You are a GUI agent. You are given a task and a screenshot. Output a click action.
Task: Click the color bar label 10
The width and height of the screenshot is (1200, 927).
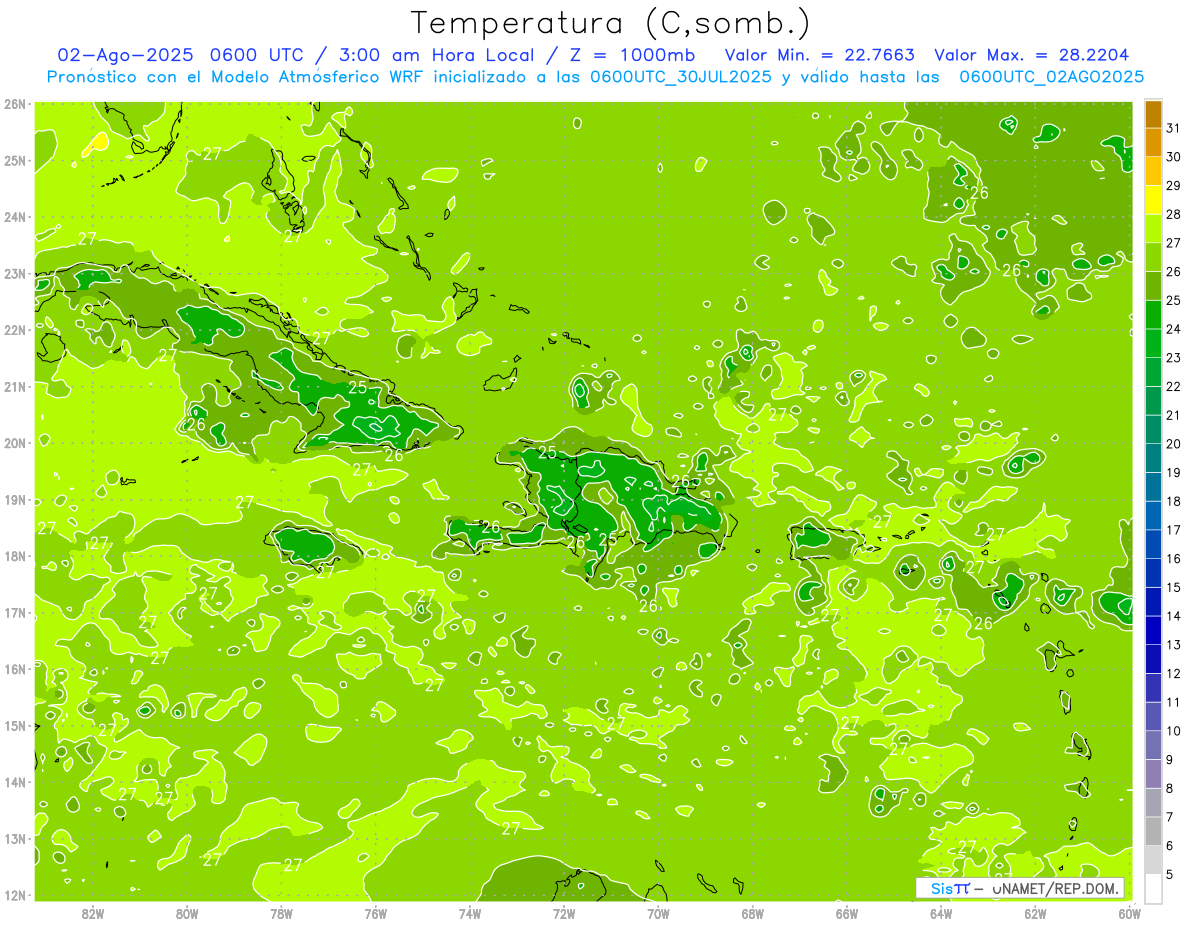pos(1174,731)
